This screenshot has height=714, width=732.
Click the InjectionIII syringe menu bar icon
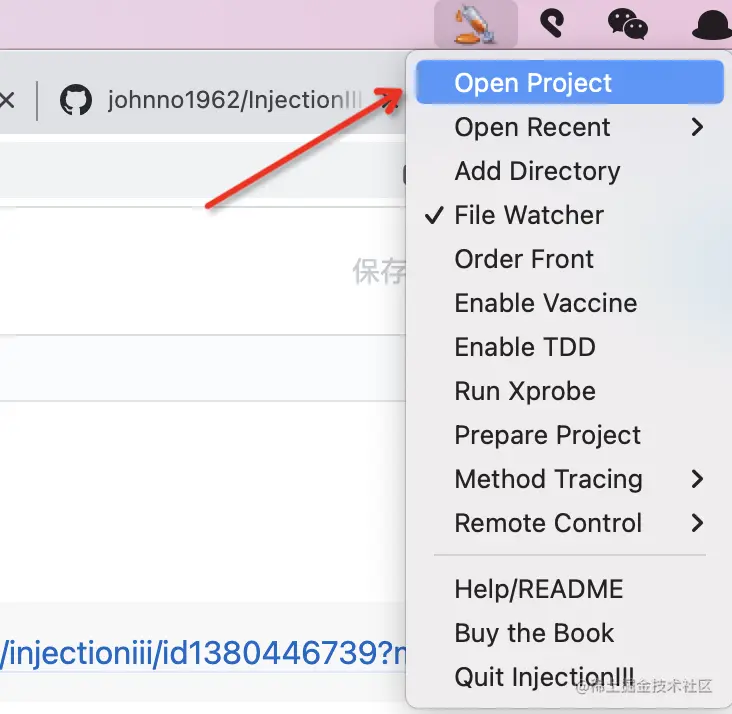point(475,24)
